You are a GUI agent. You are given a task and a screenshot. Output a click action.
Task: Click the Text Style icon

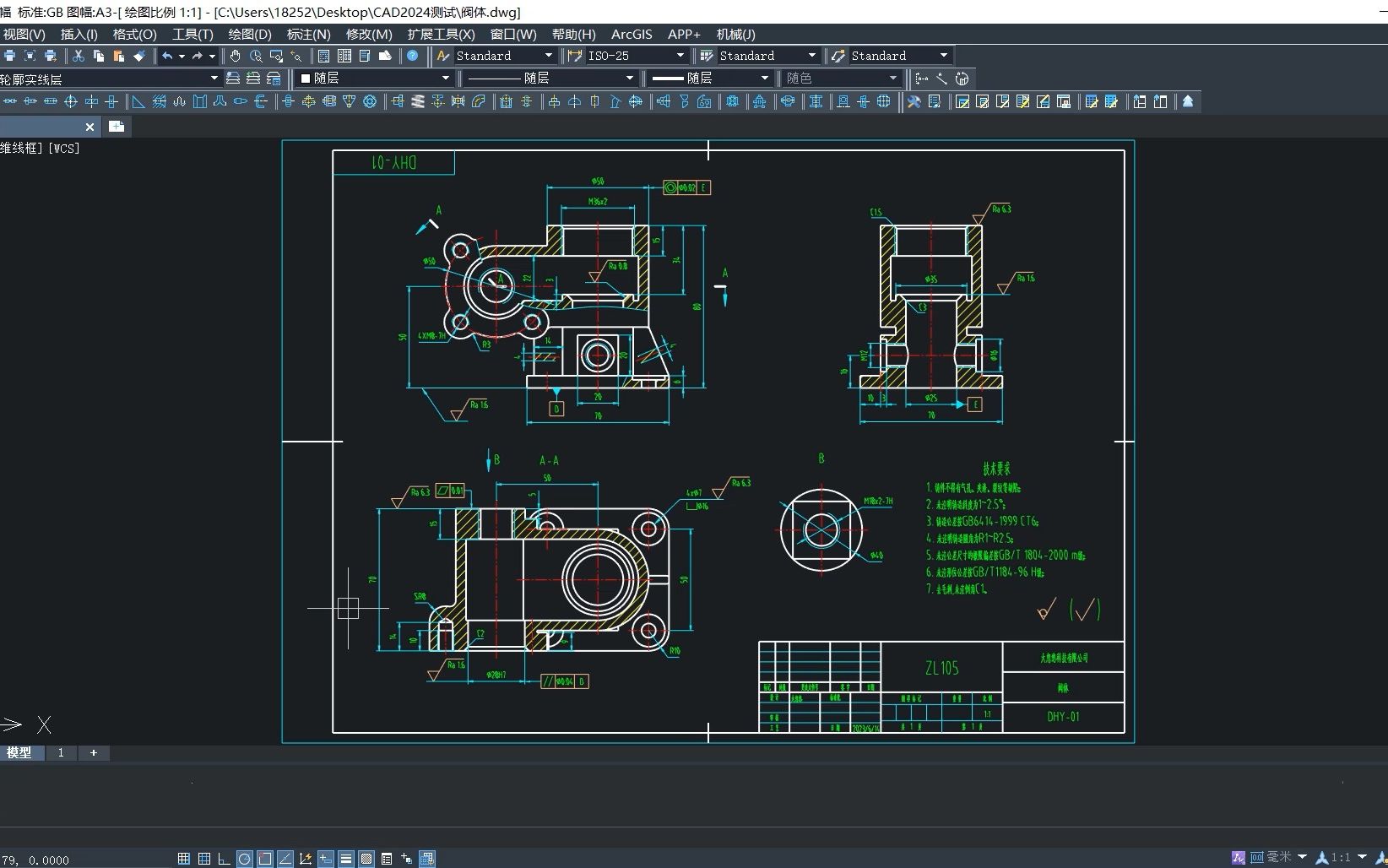point(443,56)
